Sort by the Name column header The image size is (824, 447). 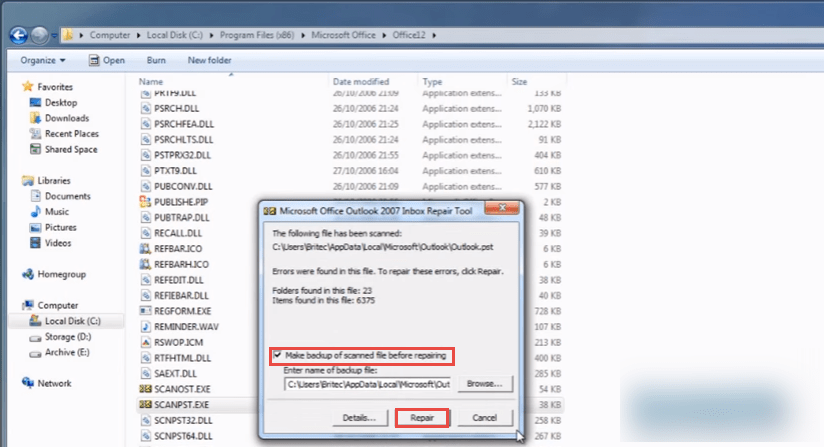[x=151, y=82]
